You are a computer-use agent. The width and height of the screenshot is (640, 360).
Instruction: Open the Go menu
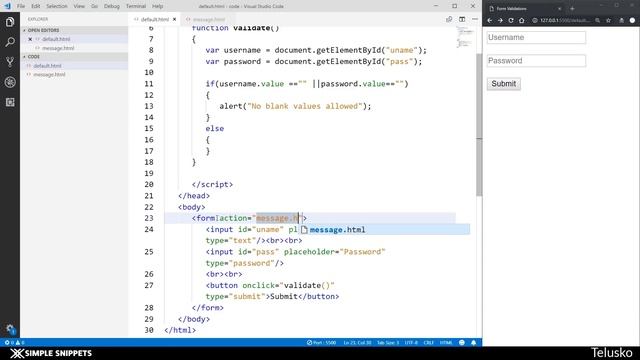pos(94,6)
